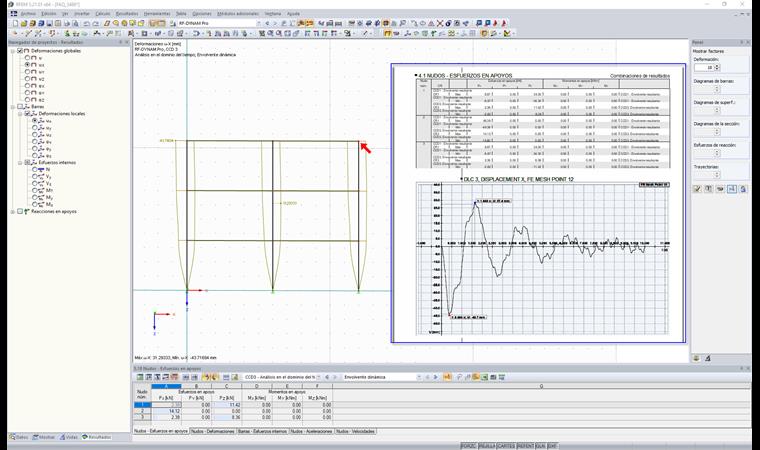Click the first icon at panel bottom-left
This screenshot has height=450, width=760.
click(697, 358)
